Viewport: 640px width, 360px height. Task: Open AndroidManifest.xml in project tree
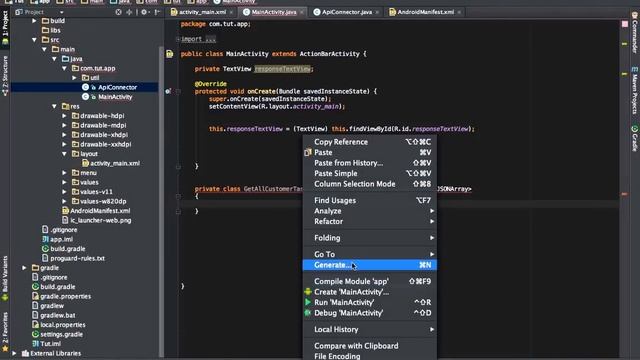coord(100,211)
